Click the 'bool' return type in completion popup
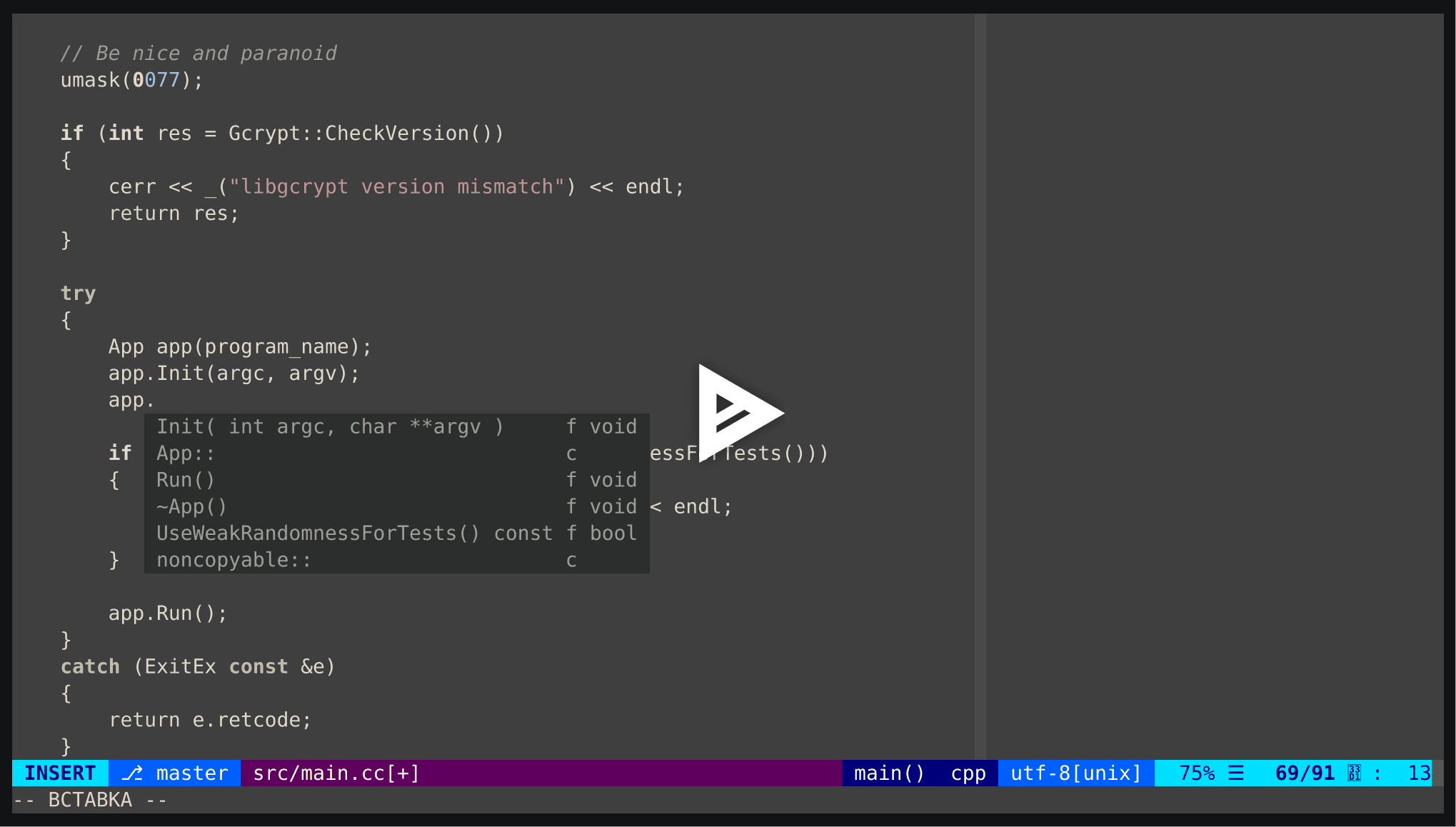The image size is (1456, 827). [x=613, y=533]
